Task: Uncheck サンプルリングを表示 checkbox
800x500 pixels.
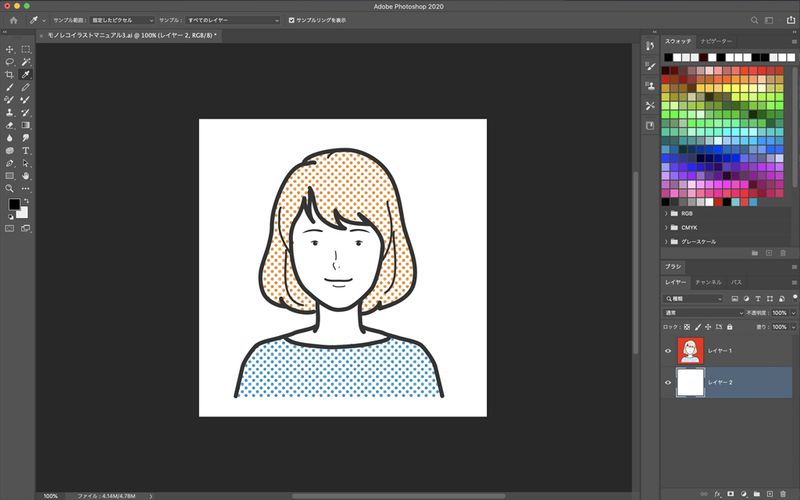Action: (291, 20)
